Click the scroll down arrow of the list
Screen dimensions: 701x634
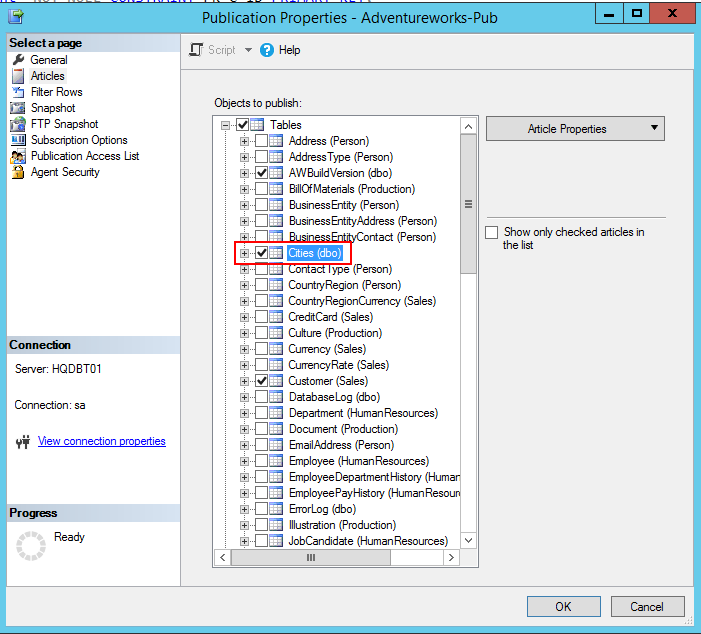point(468,540)
